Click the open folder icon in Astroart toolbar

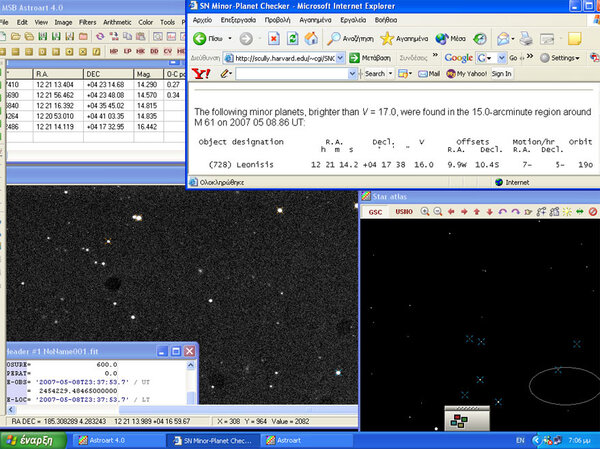coord(16,36)
